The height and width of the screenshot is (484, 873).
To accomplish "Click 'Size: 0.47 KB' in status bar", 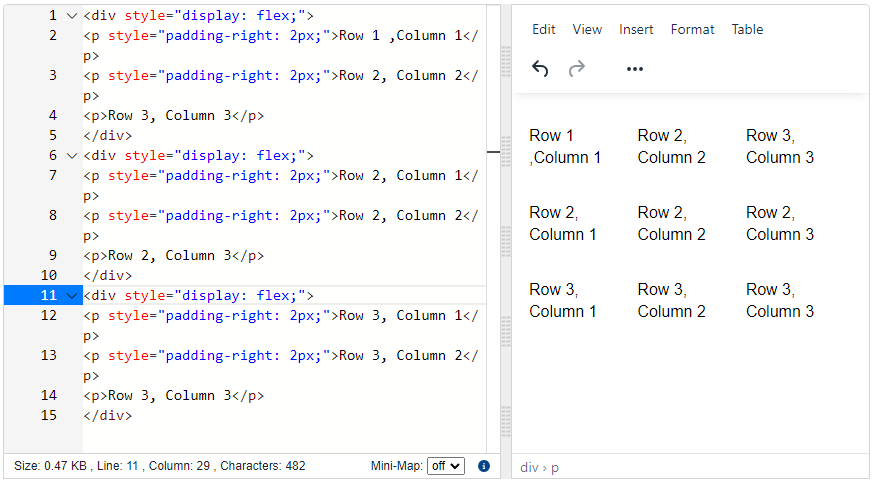I will pos(50,466).
